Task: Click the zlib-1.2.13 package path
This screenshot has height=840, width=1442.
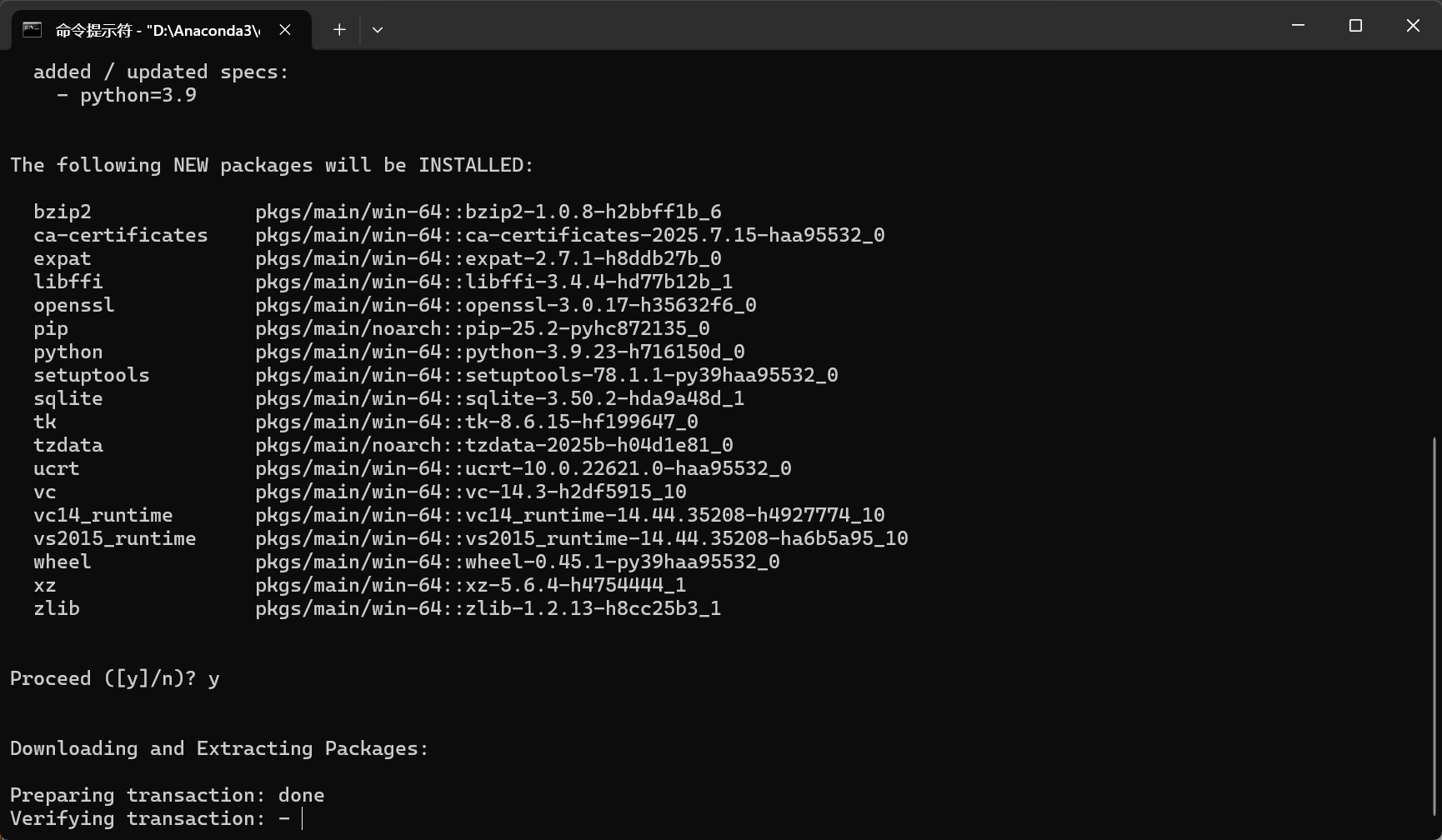Action: [x=488, y=608]
